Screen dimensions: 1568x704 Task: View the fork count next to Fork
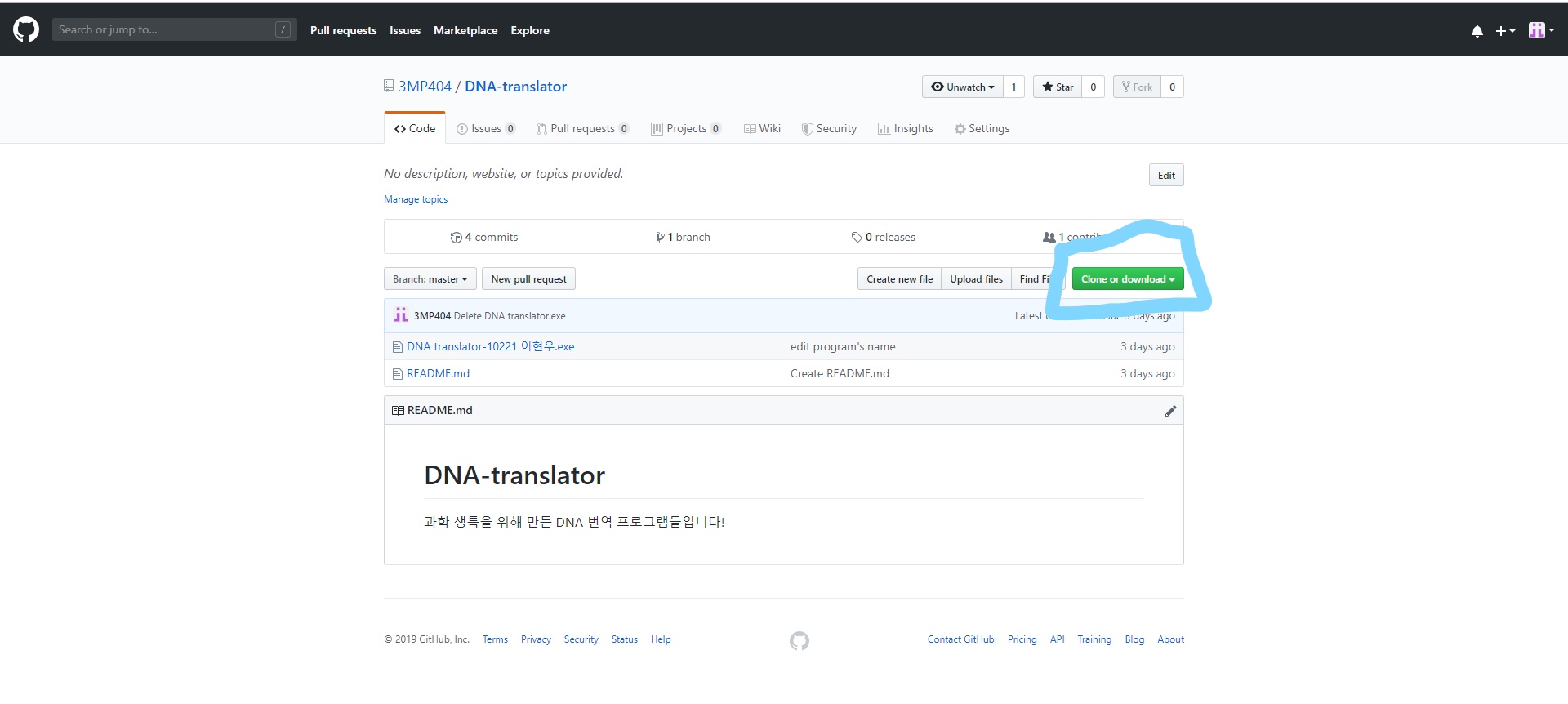[1172, 87]
